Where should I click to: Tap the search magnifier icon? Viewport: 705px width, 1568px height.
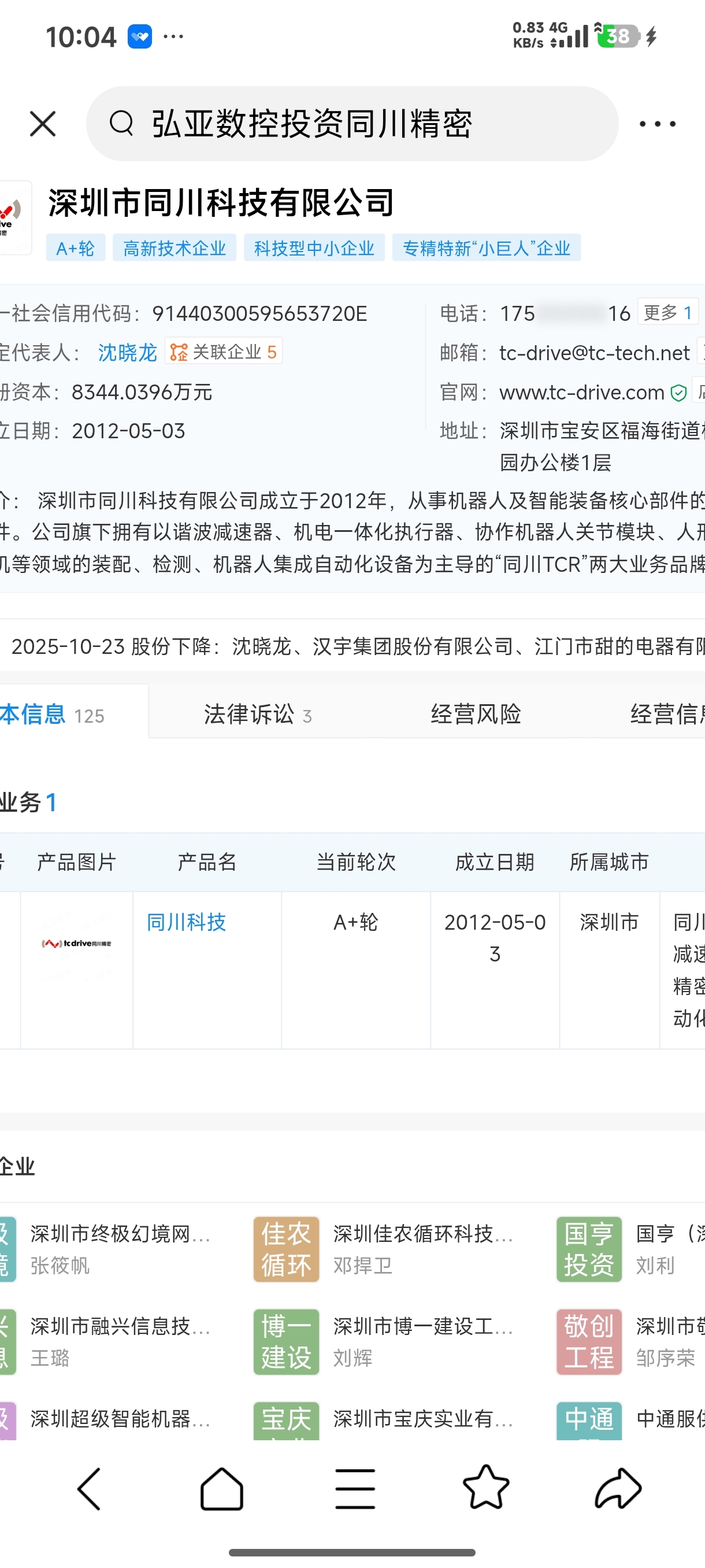tap(122, 123)
